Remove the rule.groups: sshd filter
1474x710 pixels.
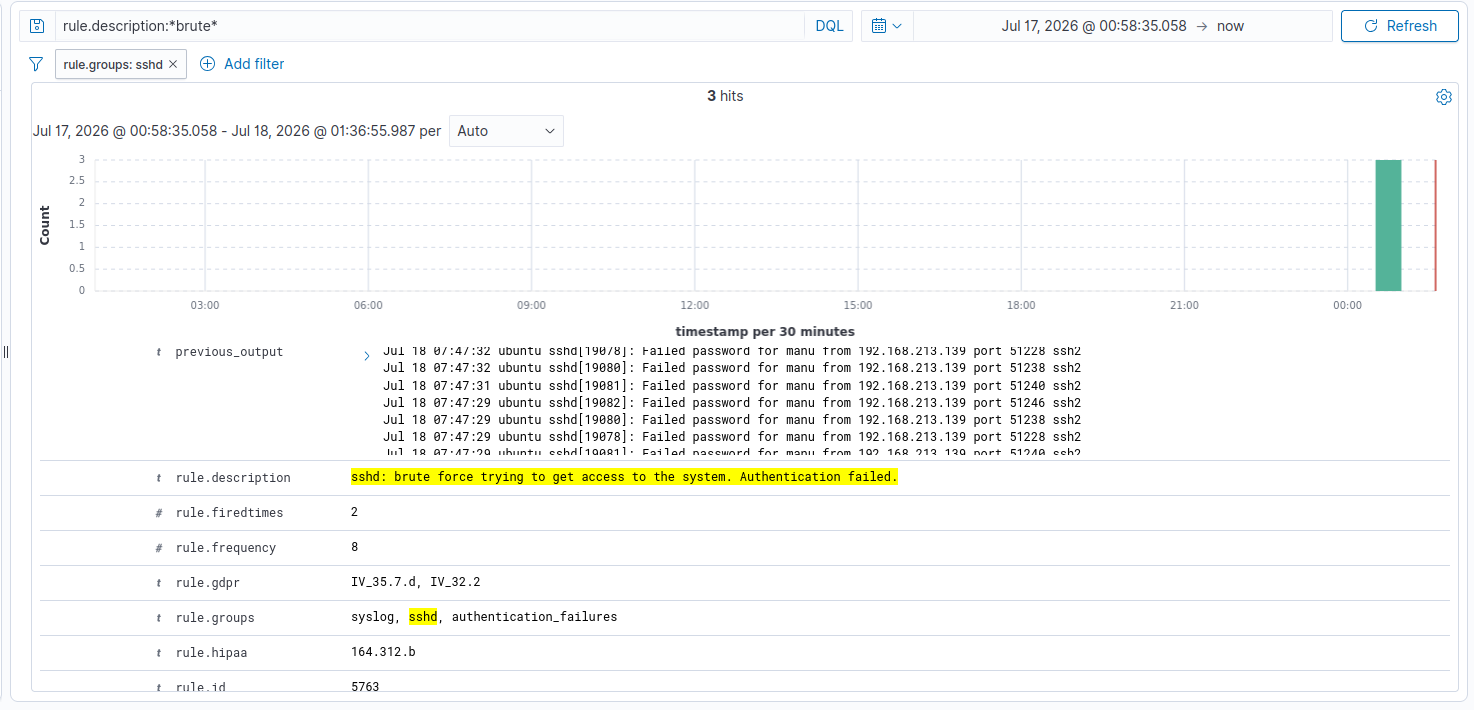point(173,64)
